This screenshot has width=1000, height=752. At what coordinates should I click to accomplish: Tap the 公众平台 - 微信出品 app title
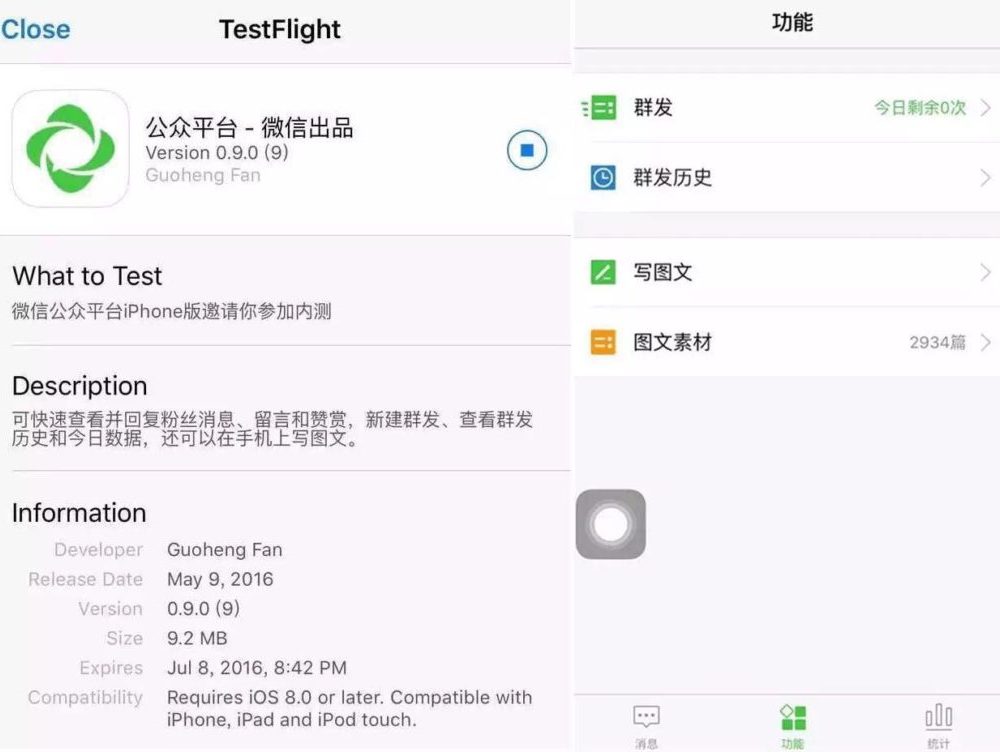249,128
